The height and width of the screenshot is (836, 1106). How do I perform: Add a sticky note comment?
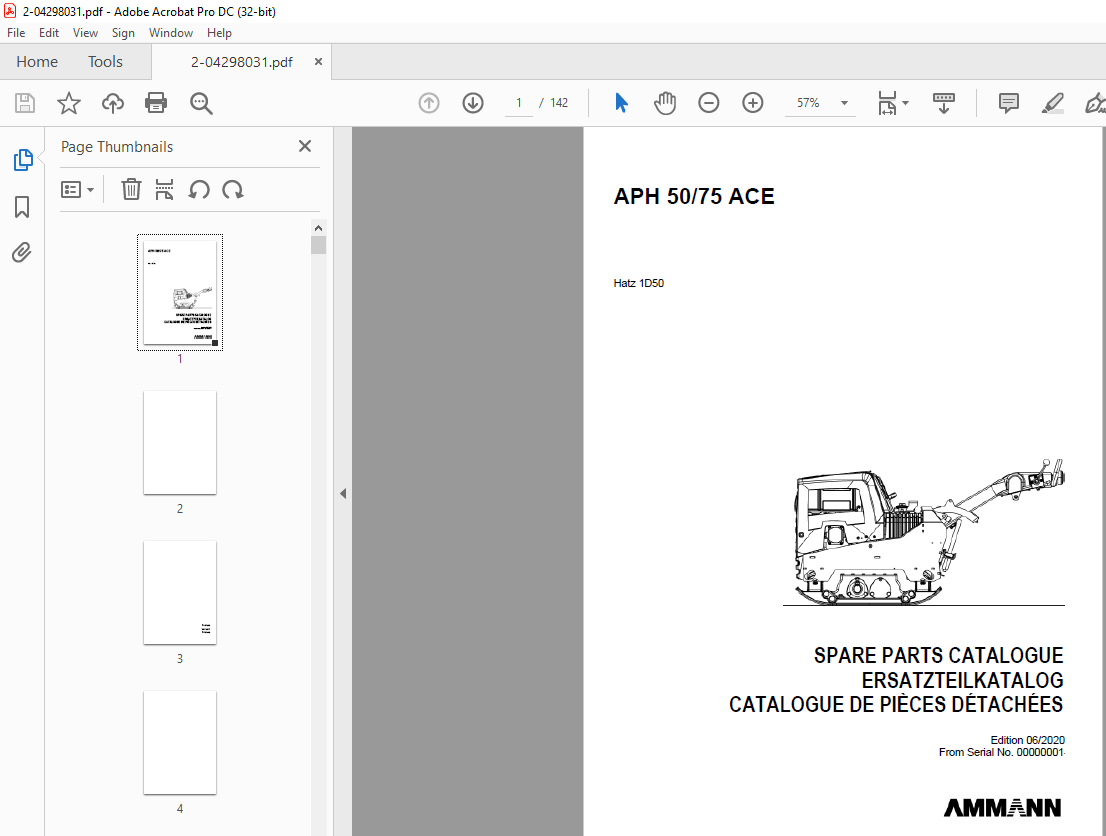point(1009,103)
